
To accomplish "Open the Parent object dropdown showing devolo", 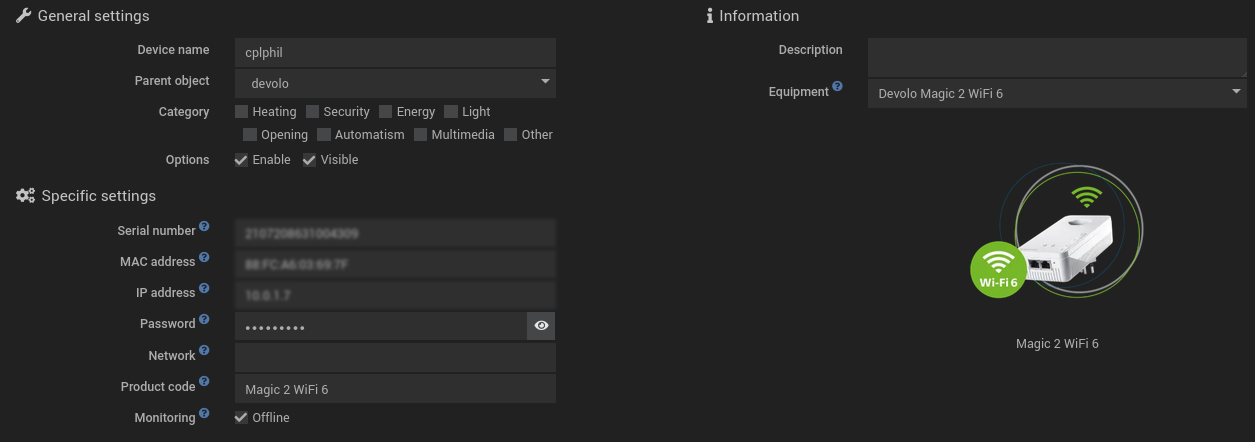I will tap(396, 83).
